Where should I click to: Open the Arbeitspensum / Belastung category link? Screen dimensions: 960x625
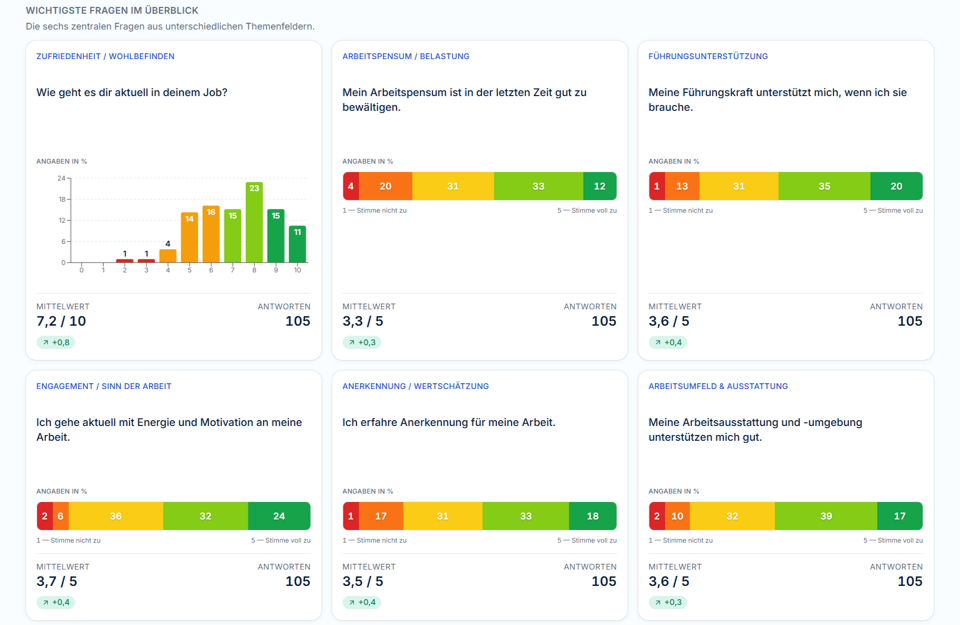(x=406, y=56)
